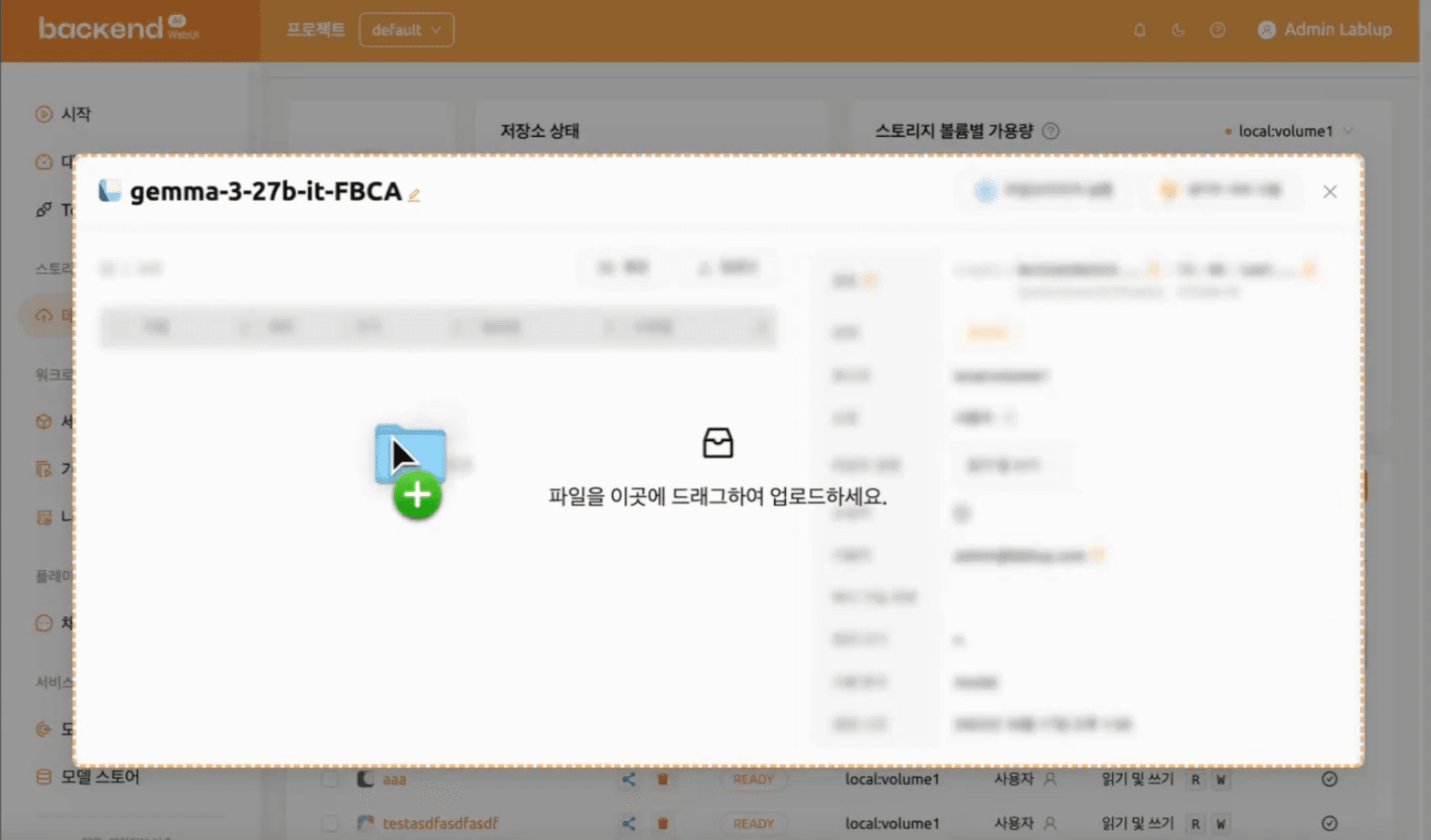Select the 프로젝트 menu label

pyautogui.click(x=317, y=29)
